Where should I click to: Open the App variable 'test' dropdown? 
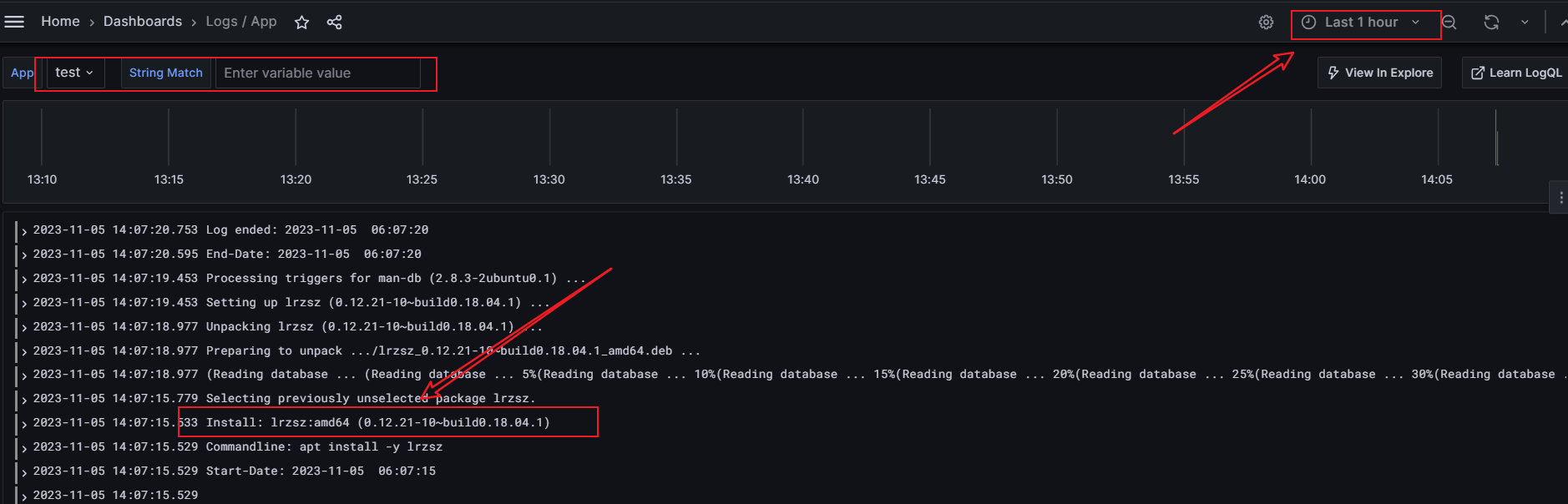click(74, 73)
